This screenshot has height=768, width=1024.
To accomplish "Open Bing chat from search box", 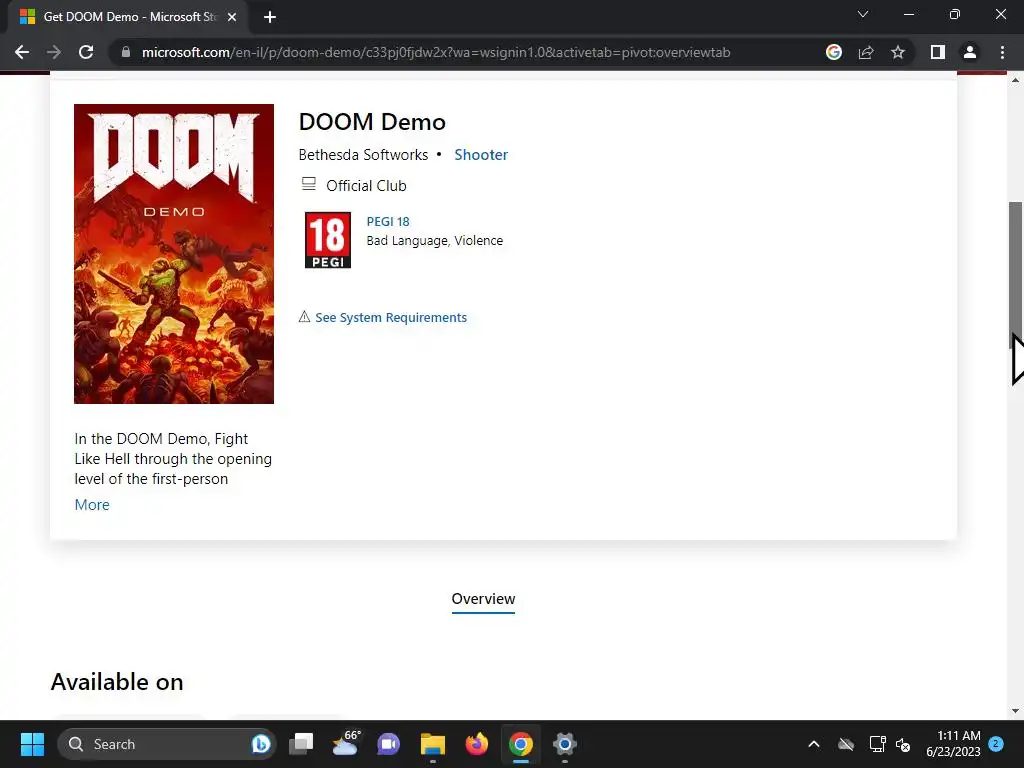I will click(261, 744).
